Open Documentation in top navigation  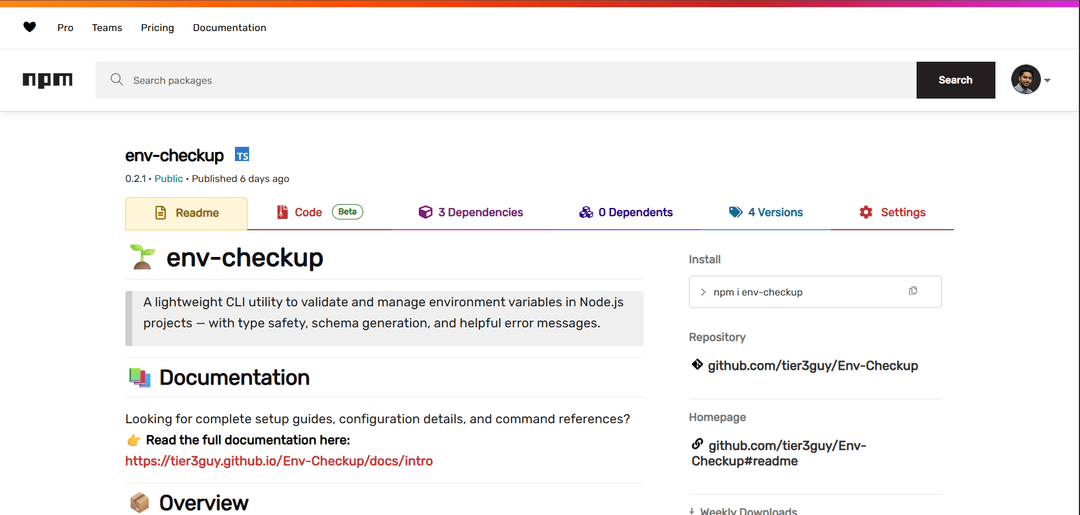click(x=229, y=28)
